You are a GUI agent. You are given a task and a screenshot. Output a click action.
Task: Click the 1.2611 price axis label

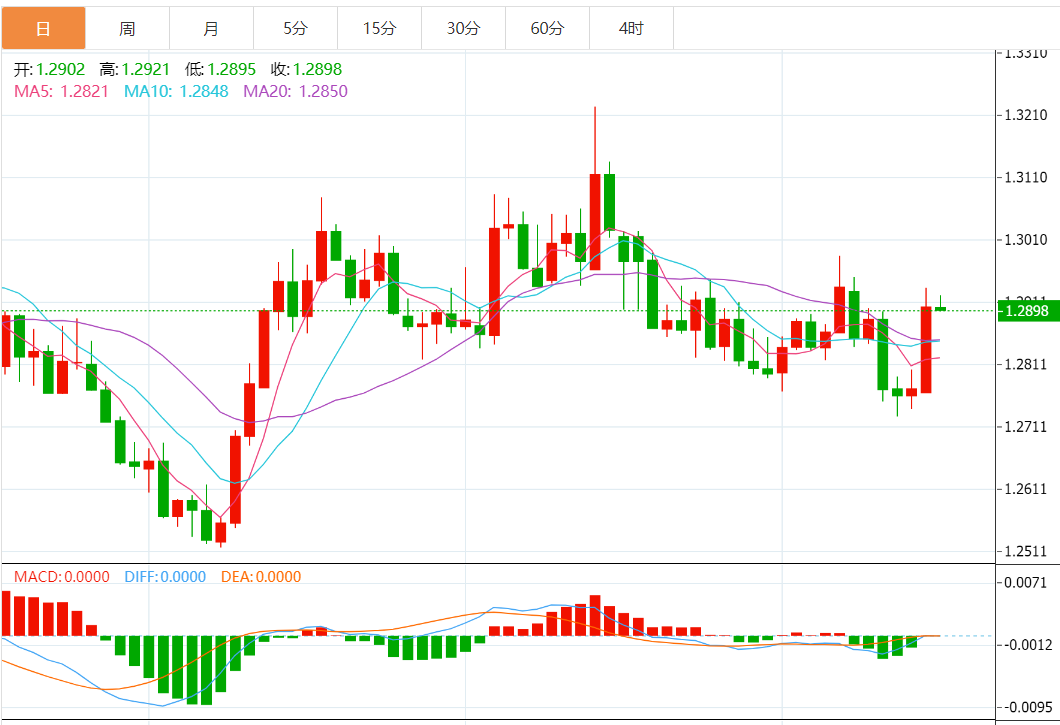pyautogui.click(x=1026, y=489)
